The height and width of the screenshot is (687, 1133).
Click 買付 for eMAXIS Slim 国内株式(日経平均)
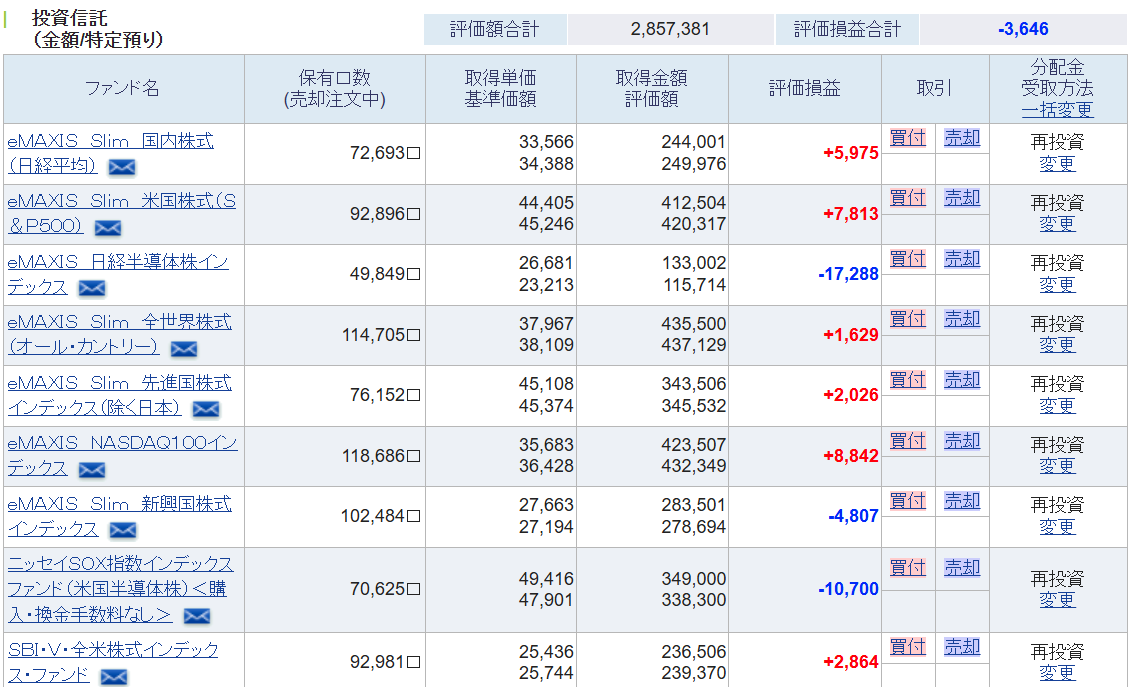pos(908,137)
